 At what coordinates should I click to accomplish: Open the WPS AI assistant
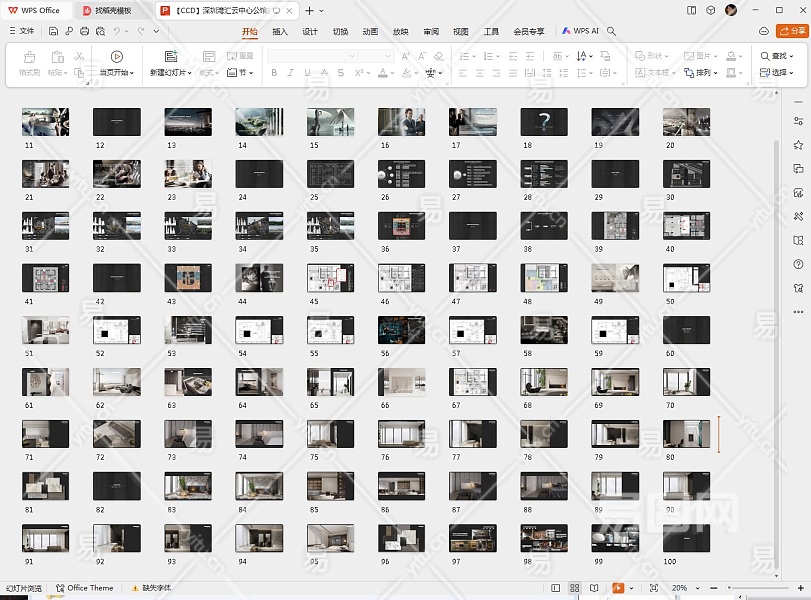tap(580, 31)
